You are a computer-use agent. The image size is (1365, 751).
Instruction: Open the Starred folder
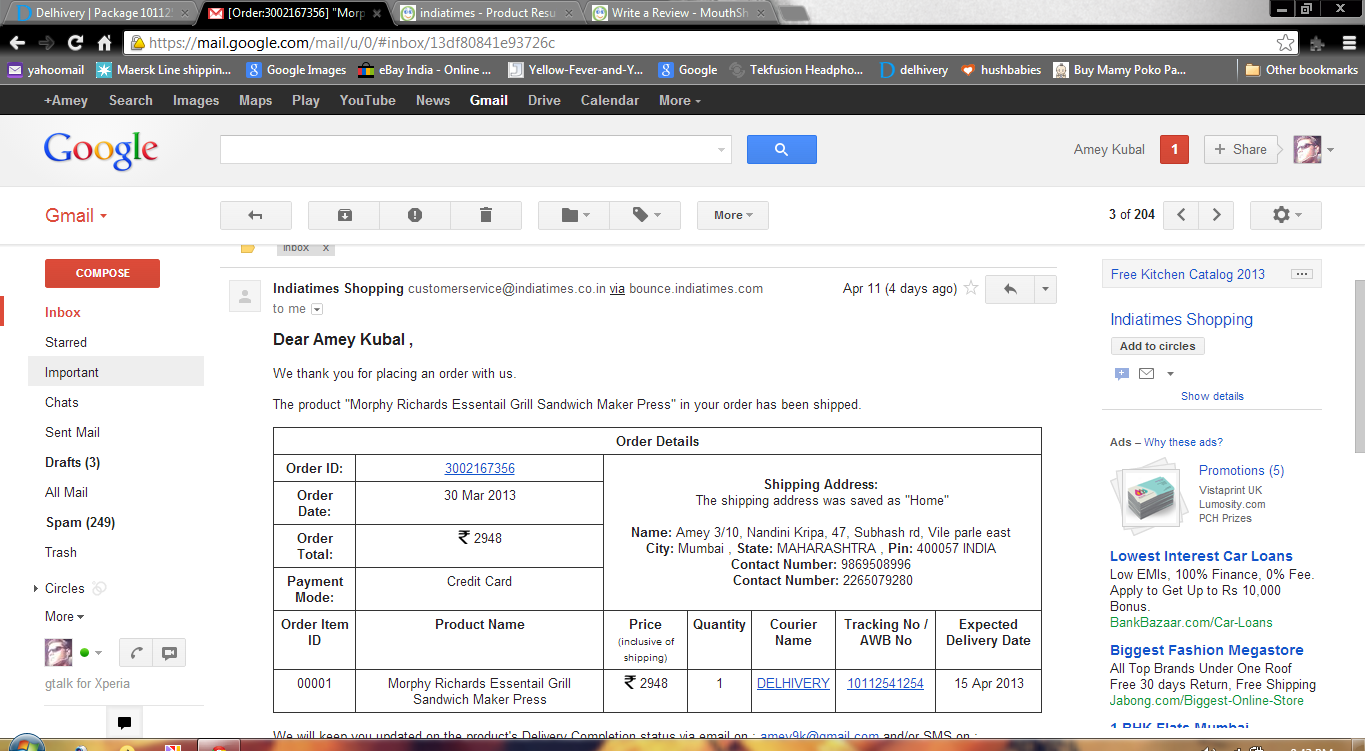[66, 342]
